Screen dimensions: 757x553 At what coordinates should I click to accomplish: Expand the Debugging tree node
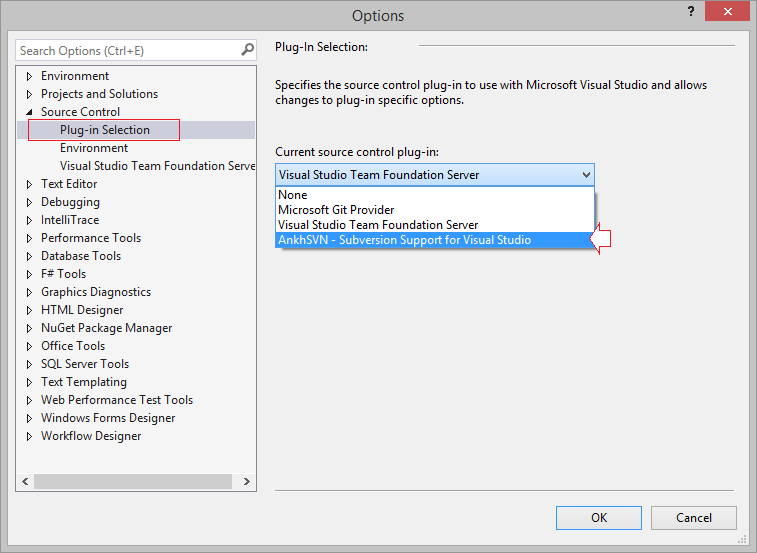coord(29,202)
